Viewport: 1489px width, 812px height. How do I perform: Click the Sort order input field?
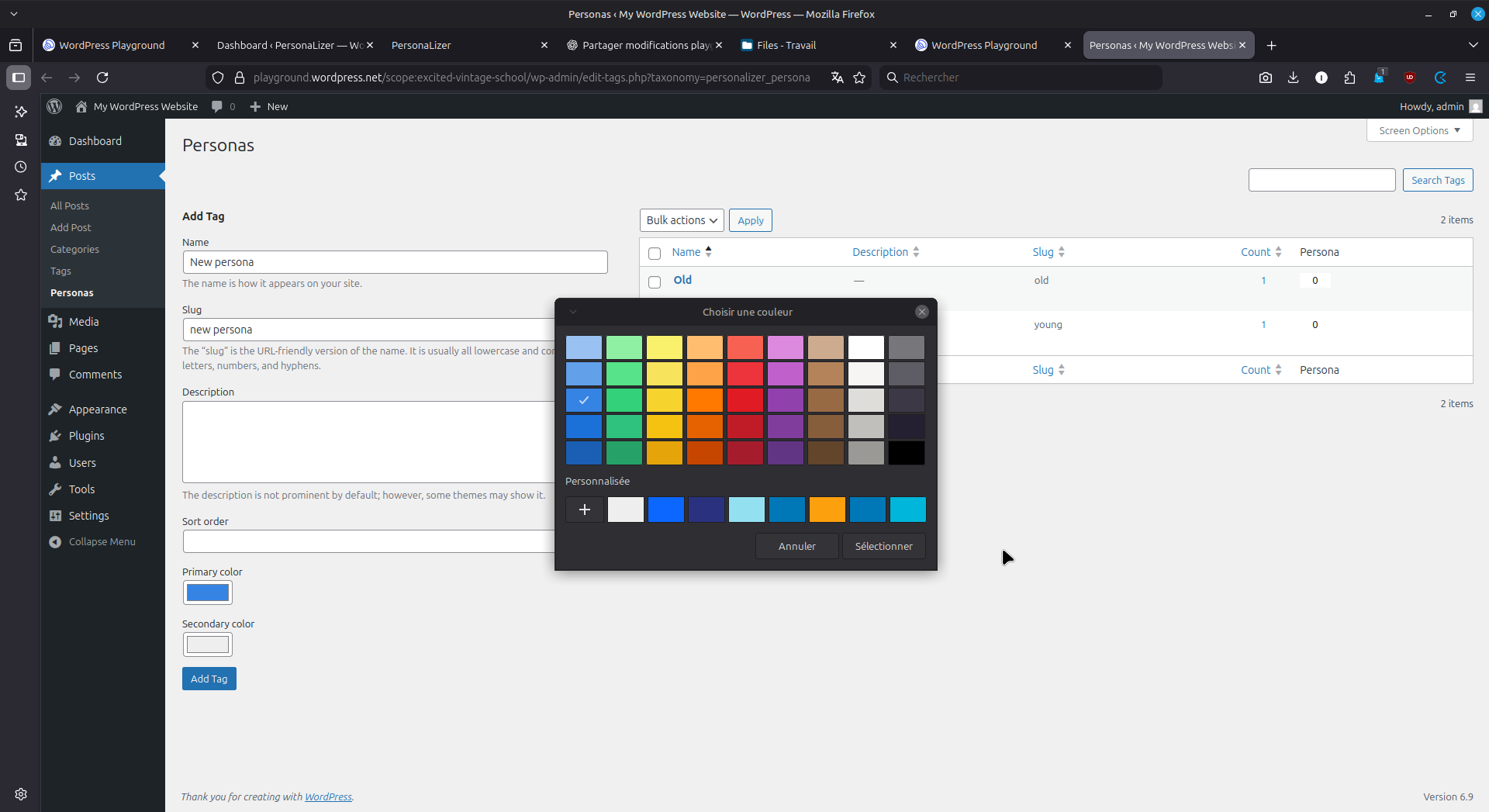369,541
